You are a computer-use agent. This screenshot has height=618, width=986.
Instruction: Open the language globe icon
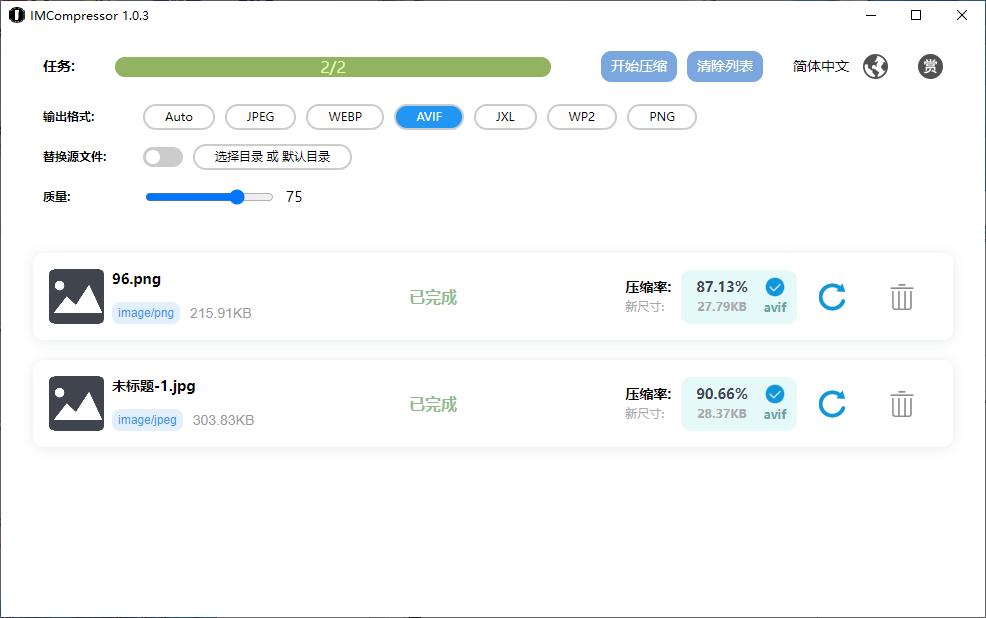click(x=875, y=66)
